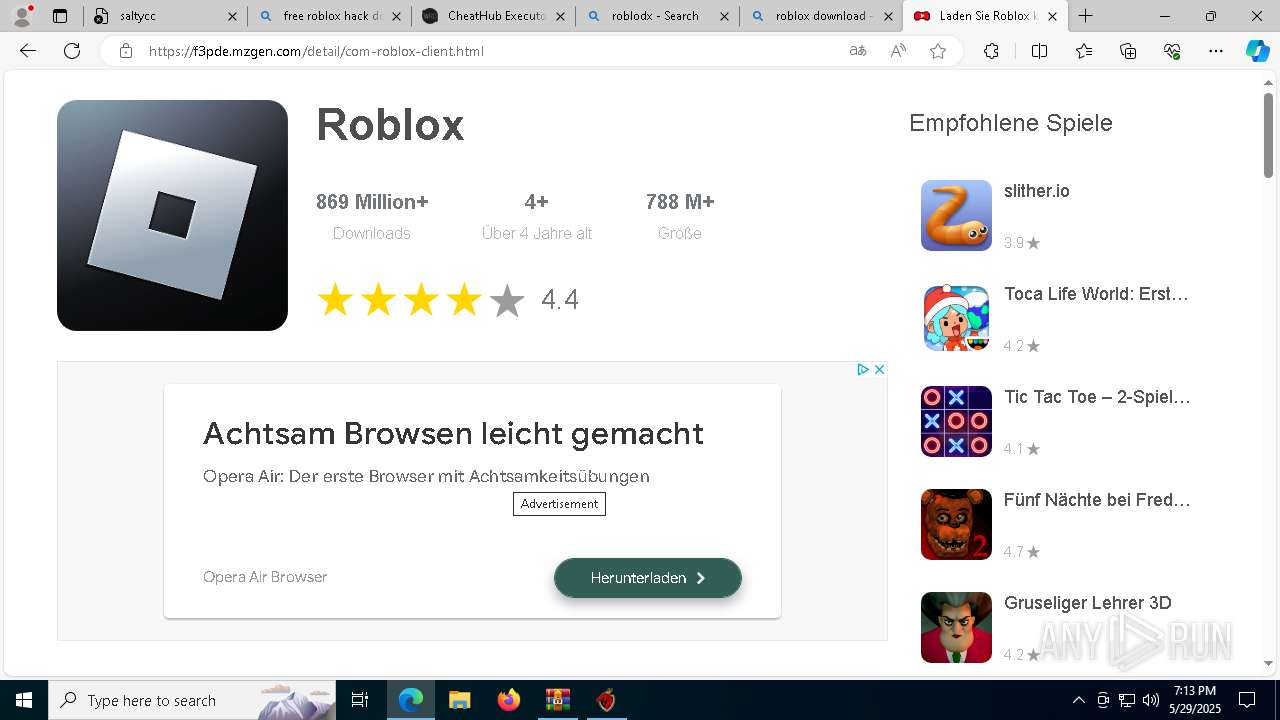Switch to roblodx - Search tab
This screenshot has height=720, width=1280.
[x=657, y=16]
